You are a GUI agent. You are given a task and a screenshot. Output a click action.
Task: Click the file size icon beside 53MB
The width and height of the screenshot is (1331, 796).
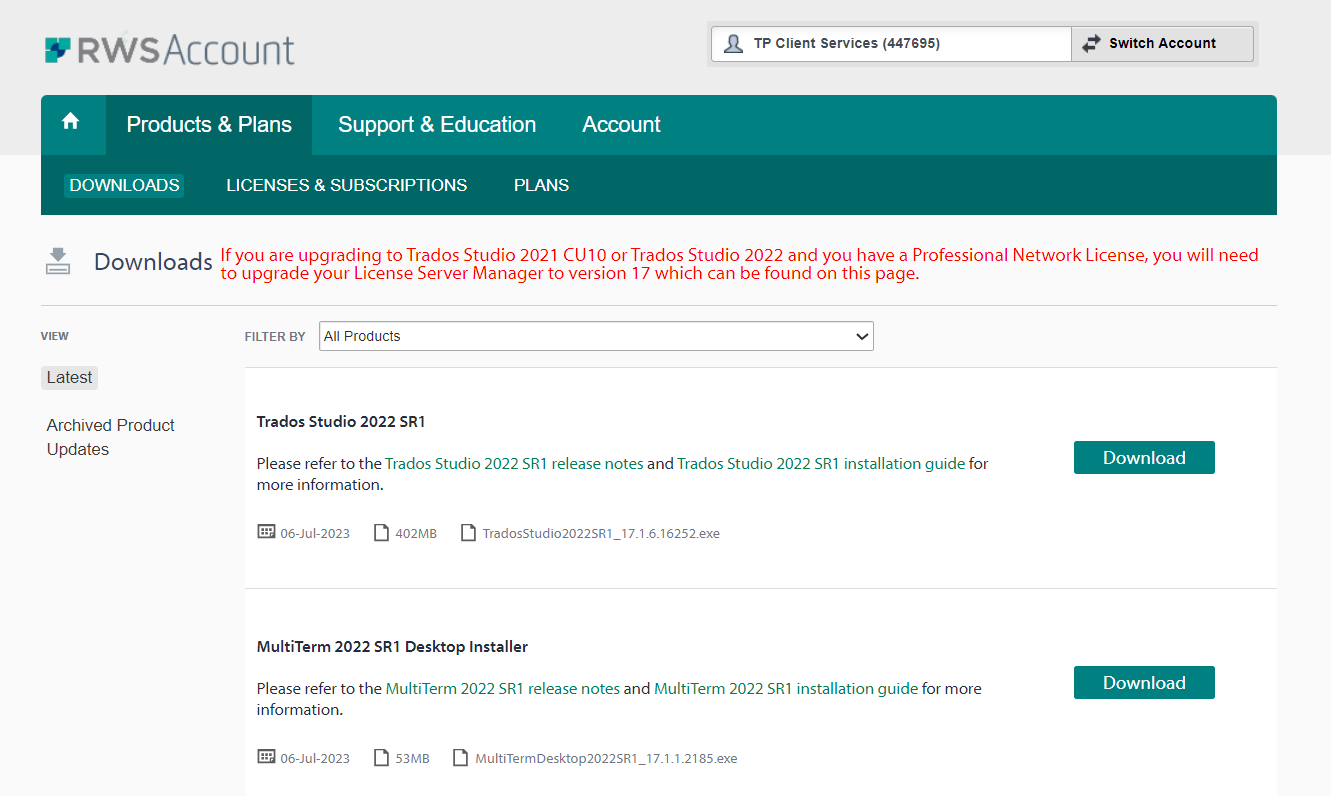(x=381, y=758)
